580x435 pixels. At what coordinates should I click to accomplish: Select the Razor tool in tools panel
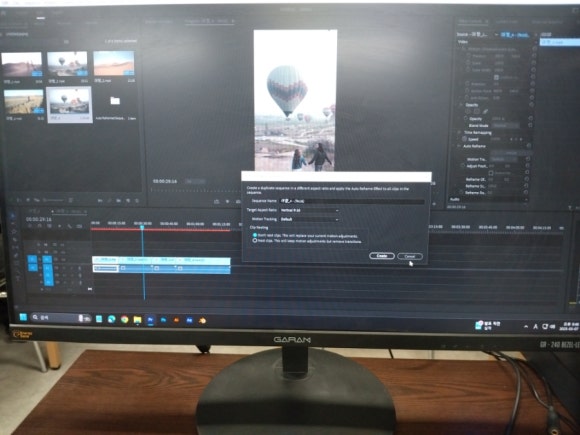(x=14, y=240)
